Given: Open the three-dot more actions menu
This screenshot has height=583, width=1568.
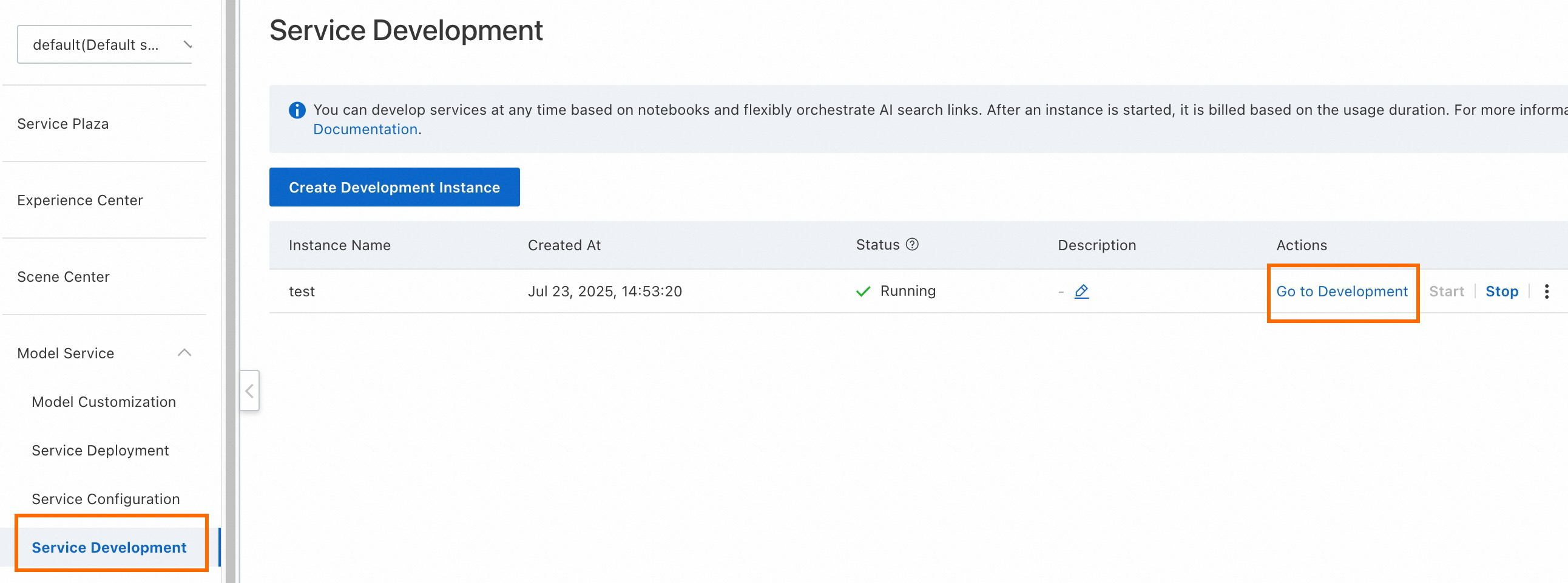Looking at the screenshot, I should [x=1546, y=291].
